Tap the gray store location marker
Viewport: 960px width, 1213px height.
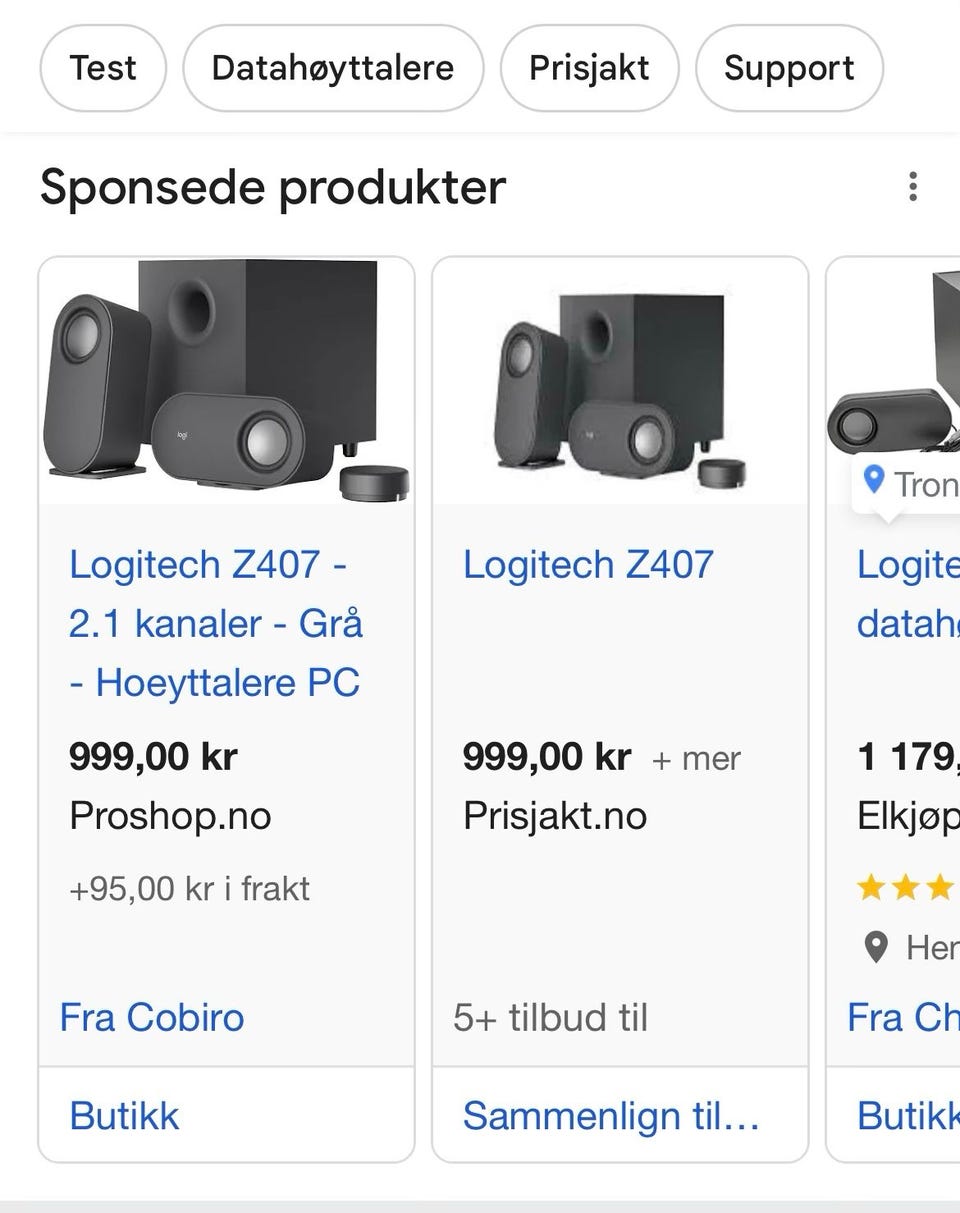(876, 946)
